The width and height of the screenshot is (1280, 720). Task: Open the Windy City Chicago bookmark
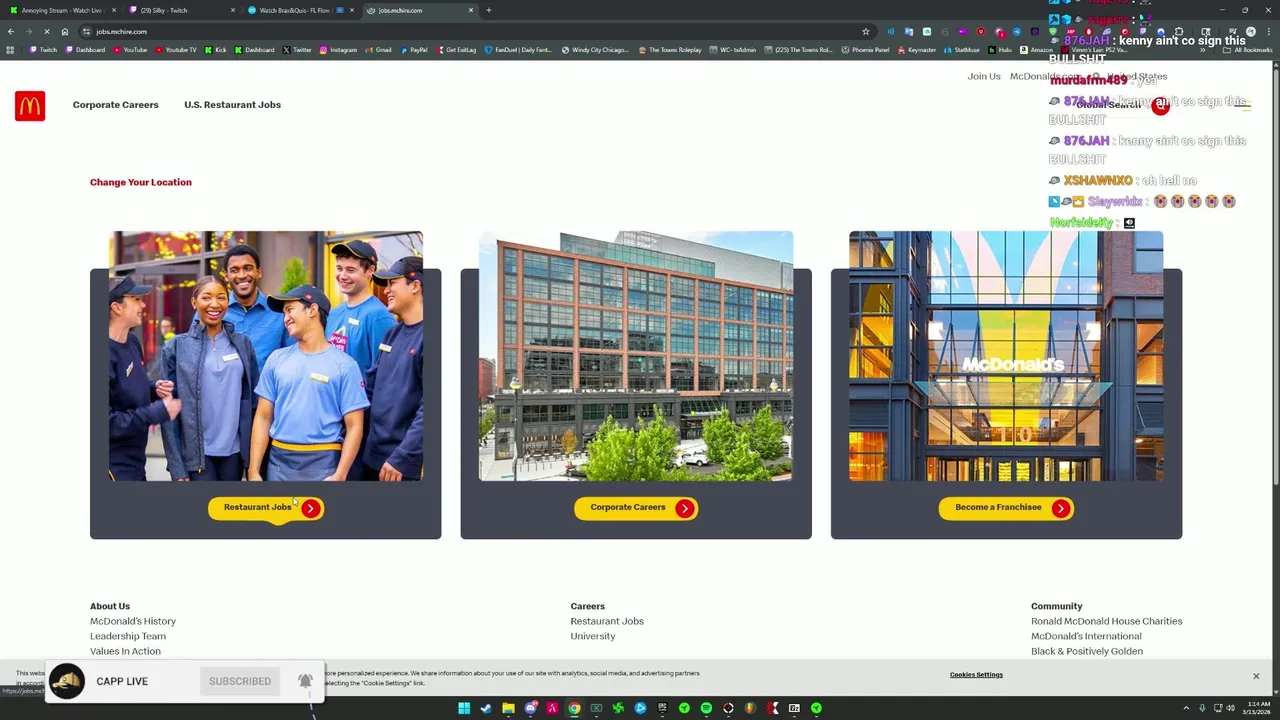pyautogui.click(x=595, y=50)
